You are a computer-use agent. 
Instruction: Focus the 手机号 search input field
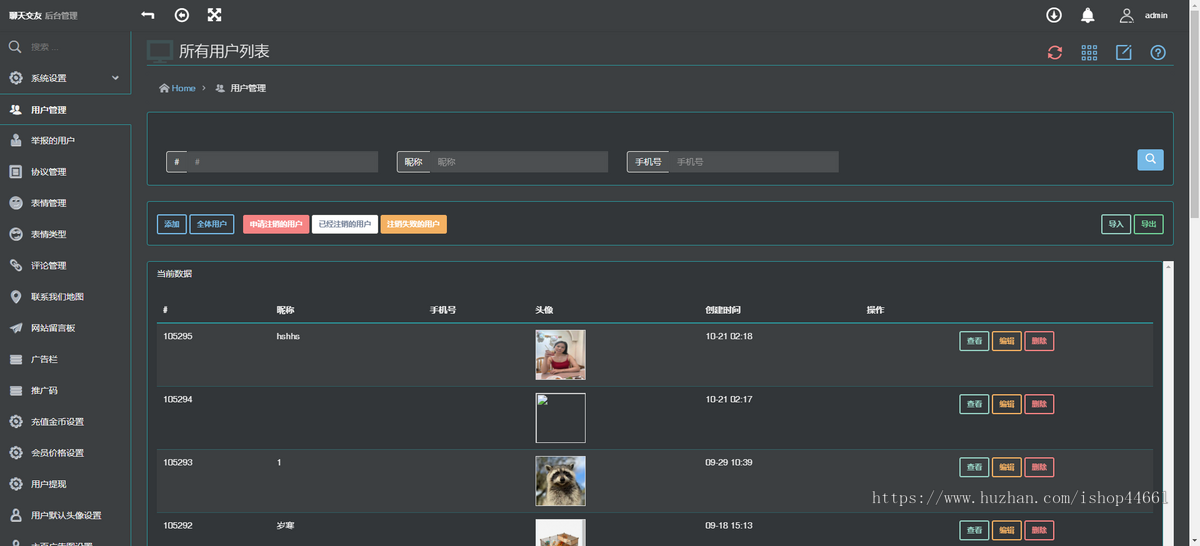752,162
